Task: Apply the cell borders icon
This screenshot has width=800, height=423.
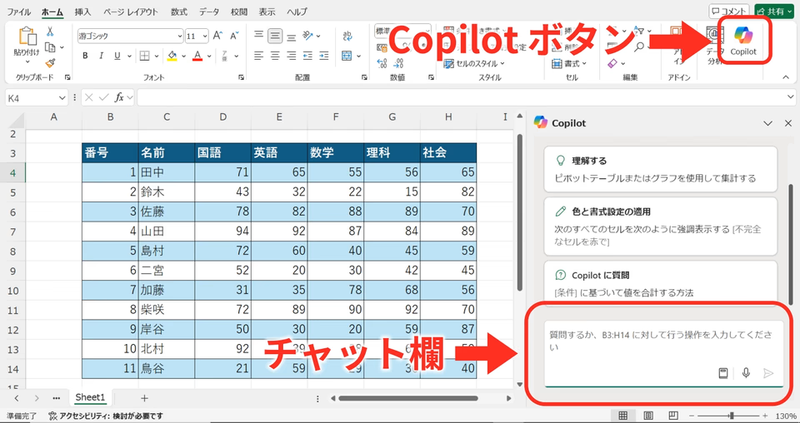Action: pyautogui.click(x=144, y=56)
